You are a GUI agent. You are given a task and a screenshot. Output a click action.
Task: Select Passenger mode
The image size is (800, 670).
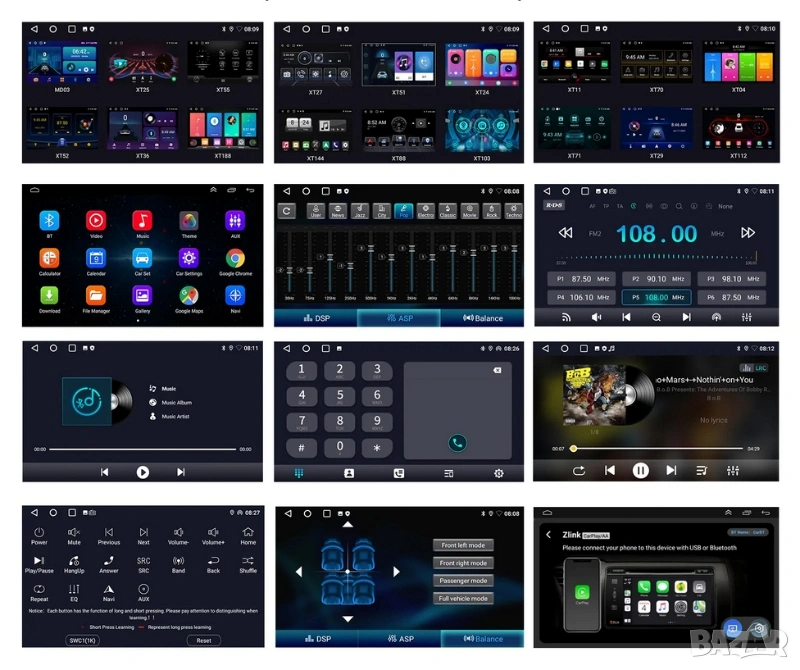tap(463, 581)
